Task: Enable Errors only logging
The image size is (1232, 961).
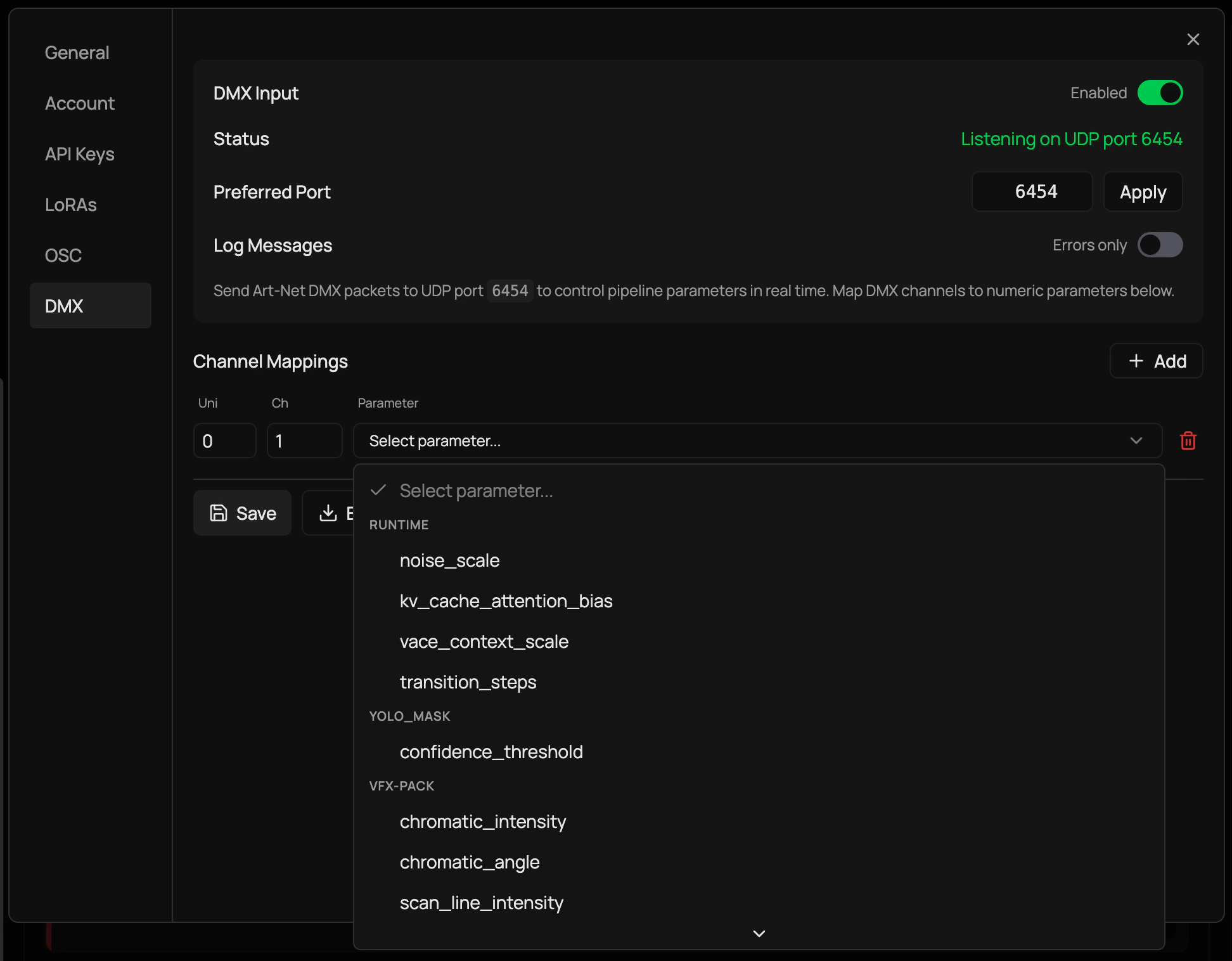Action: point(1160,245)
